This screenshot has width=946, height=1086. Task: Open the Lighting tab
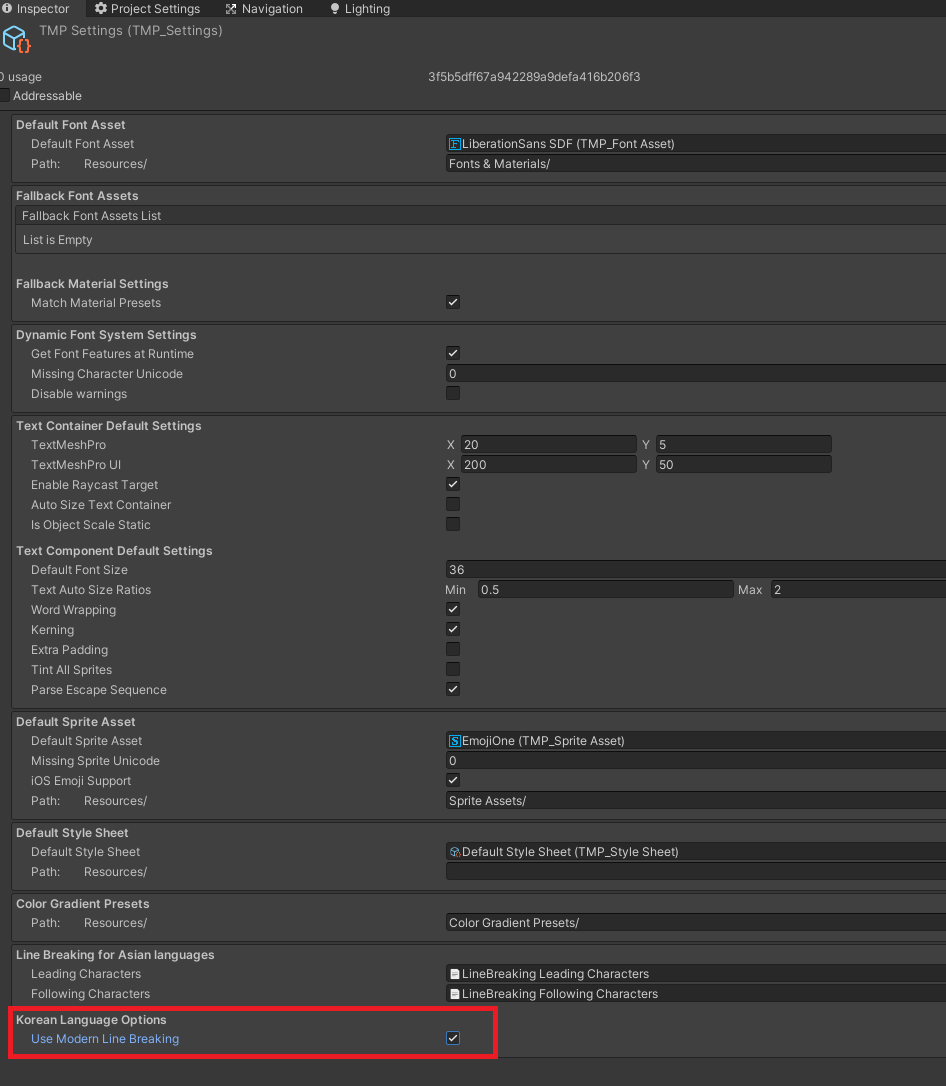360,8
